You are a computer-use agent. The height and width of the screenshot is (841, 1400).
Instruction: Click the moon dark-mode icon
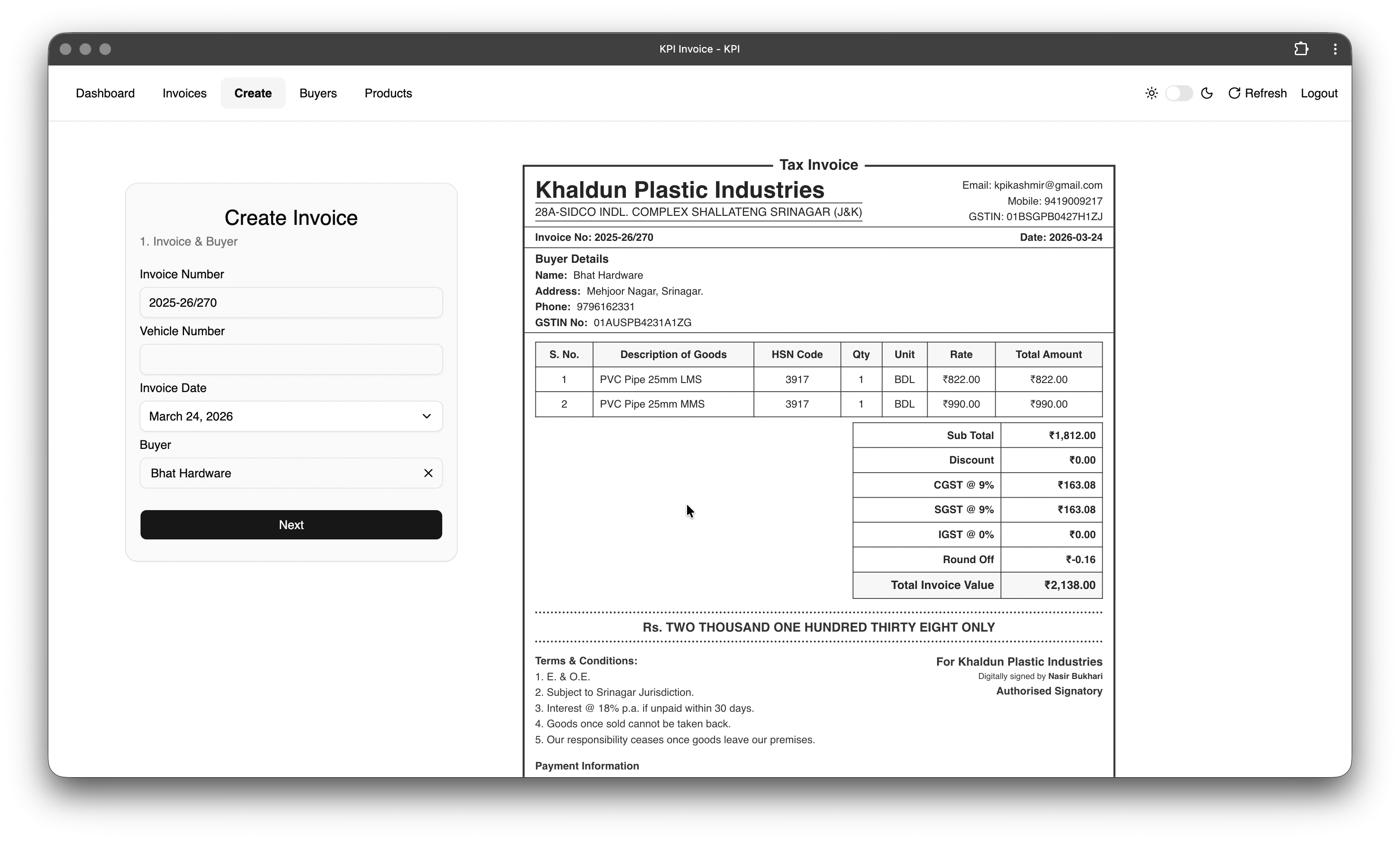point(1207,93)
